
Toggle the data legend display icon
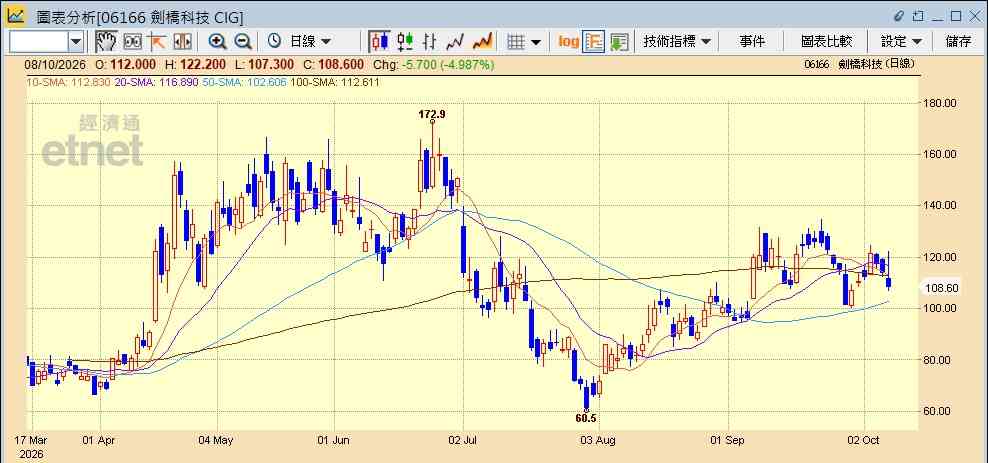[x=594, y=42]
